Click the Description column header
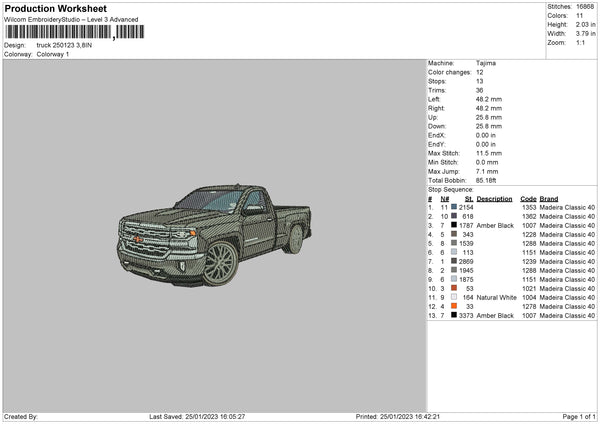This screenshot has height=424, width=600. pos(495,198)
